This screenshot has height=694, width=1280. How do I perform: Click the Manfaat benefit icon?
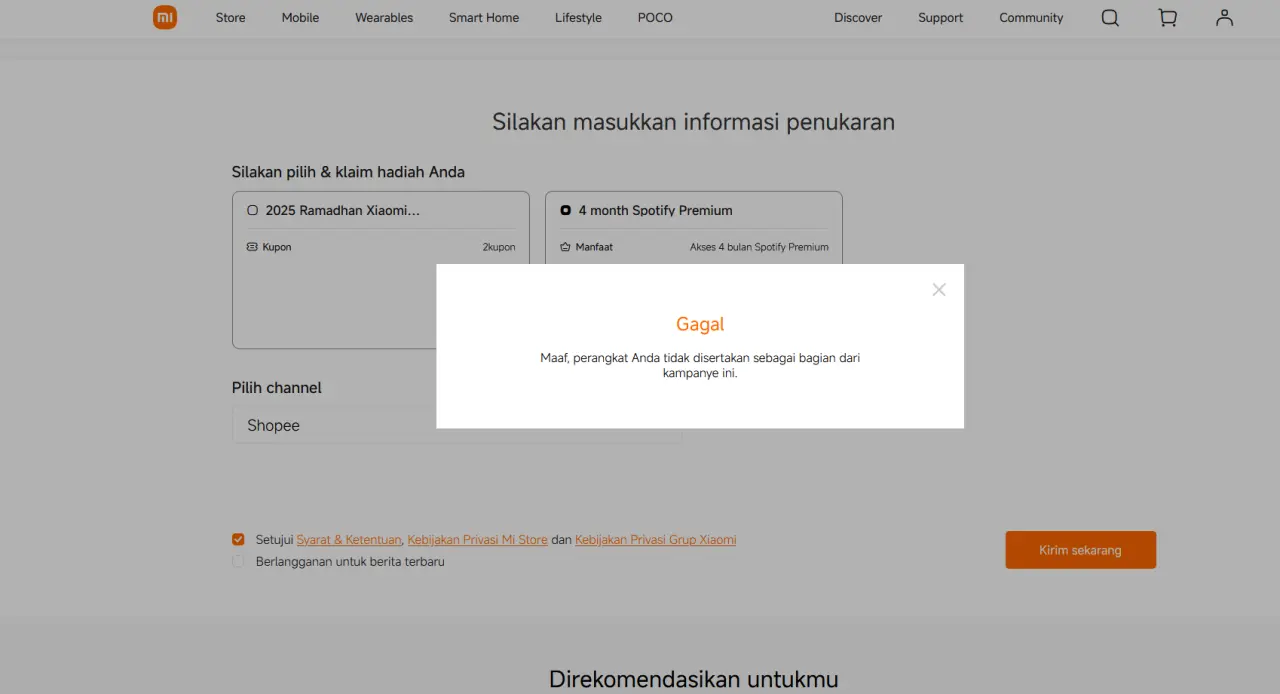pos(565,247)
